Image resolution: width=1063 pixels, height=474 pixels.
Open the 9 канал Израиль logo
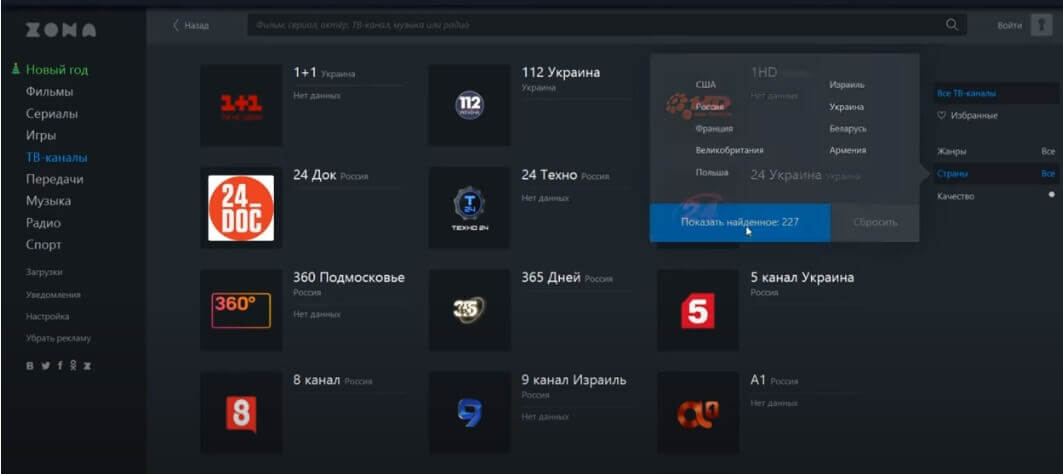(469, 412)
